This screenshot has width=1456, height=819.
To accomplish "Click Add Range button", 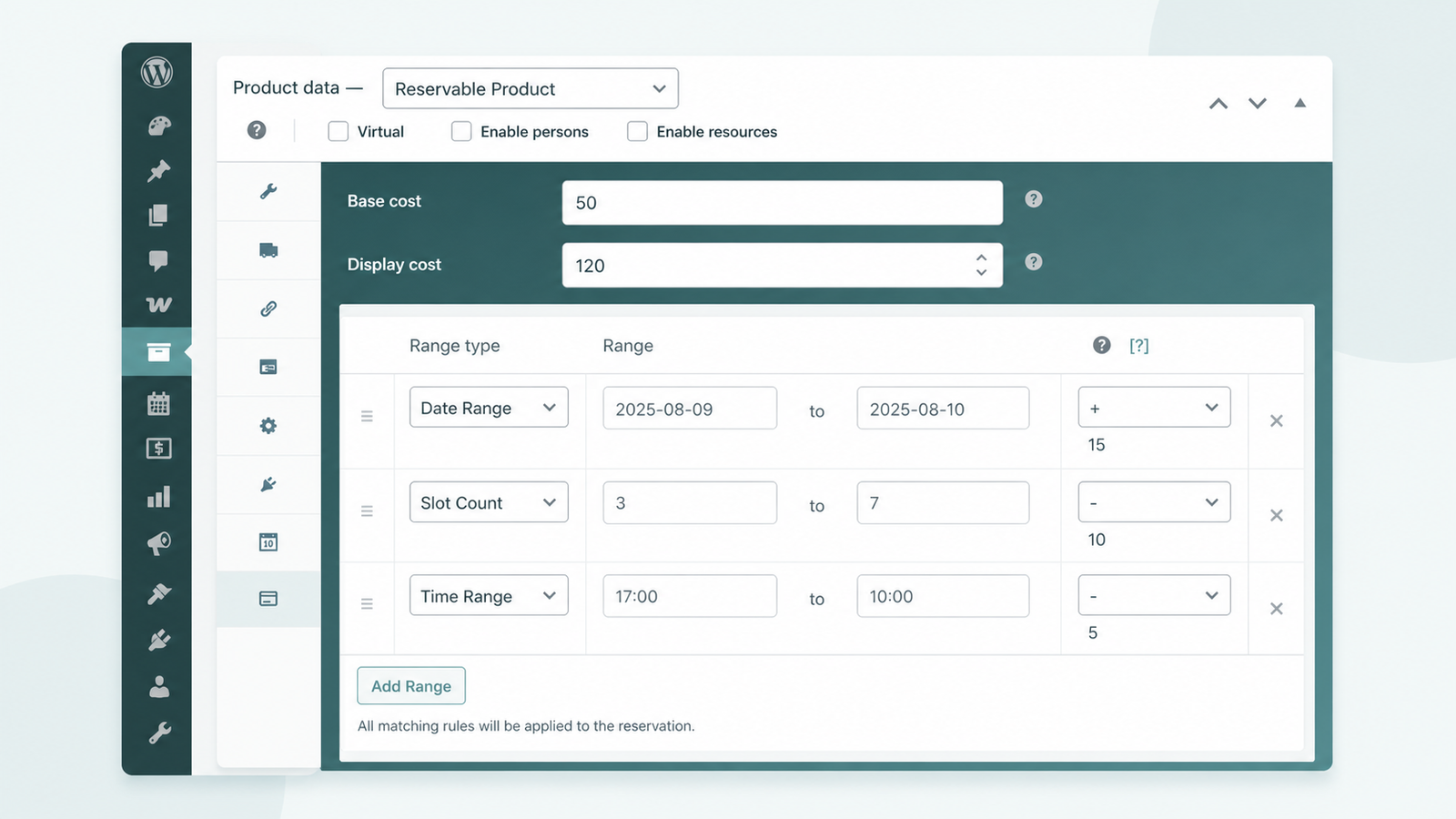I will (x=411, y=685).
